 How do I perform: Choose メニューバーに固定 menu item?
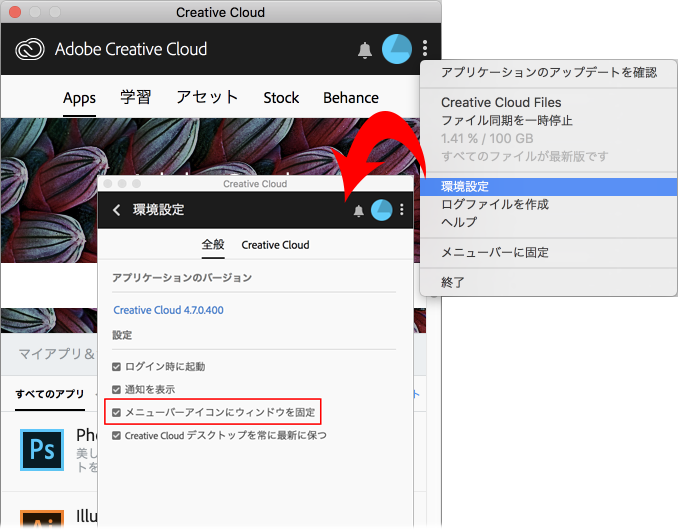click(549, 252)
